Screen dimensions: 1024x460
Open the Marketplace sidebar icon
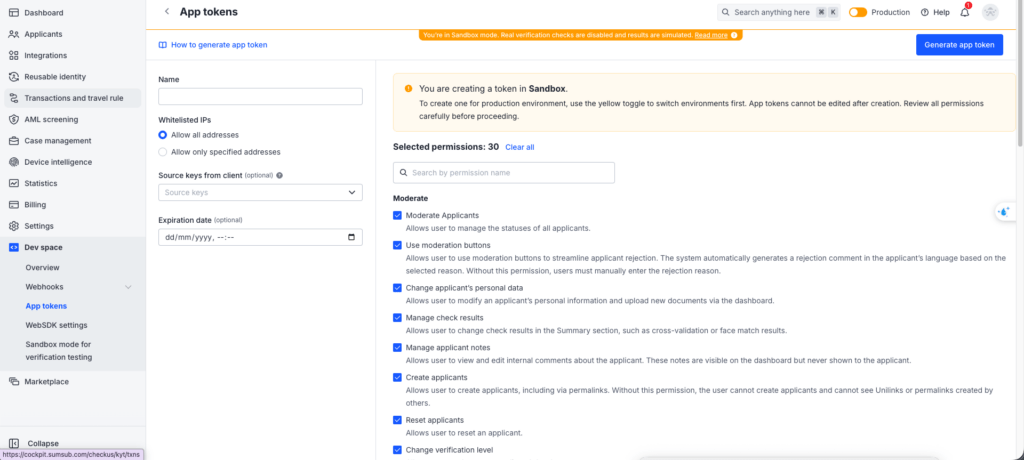point(14,381)
